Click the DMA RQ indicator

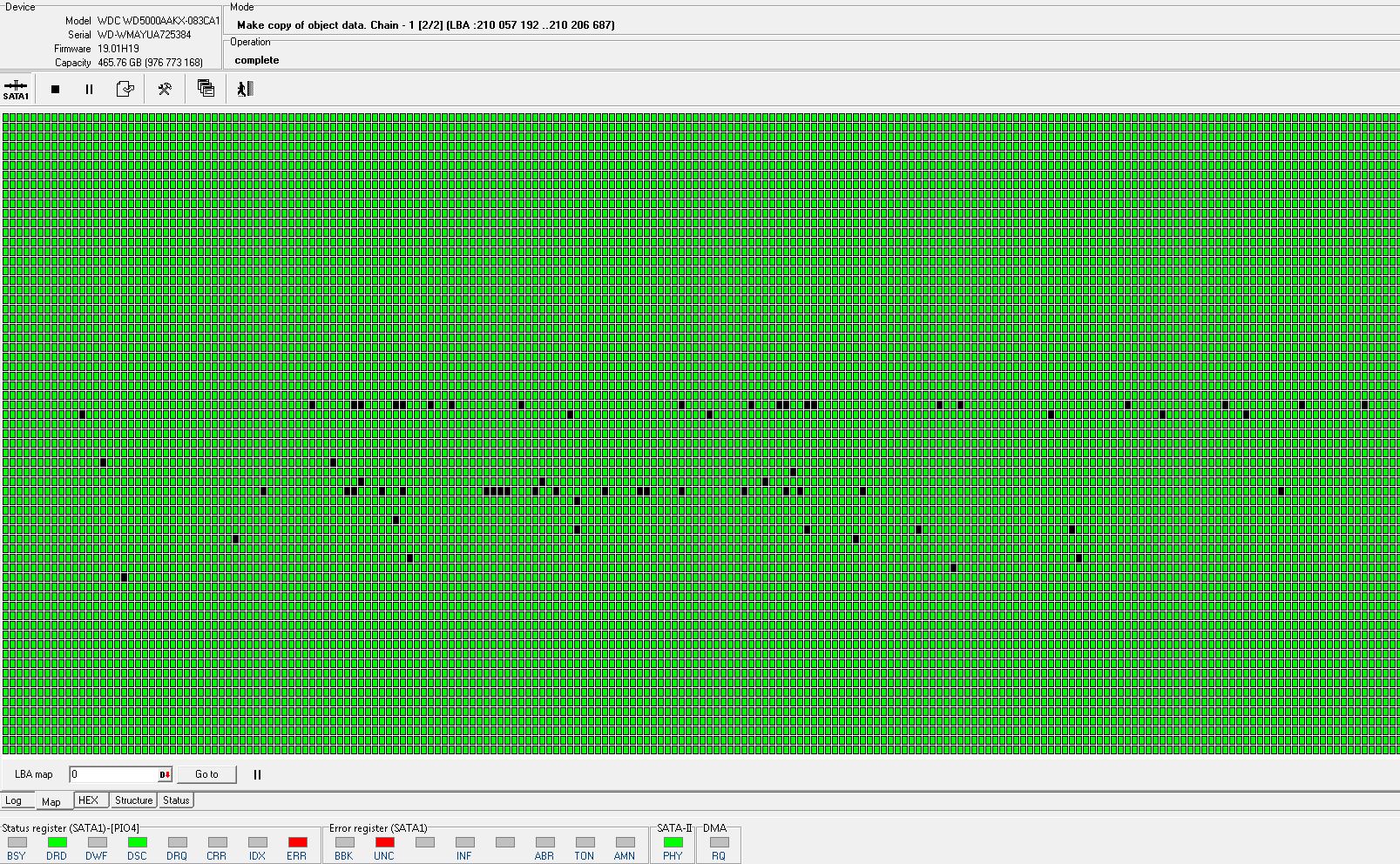coord(720,842)
